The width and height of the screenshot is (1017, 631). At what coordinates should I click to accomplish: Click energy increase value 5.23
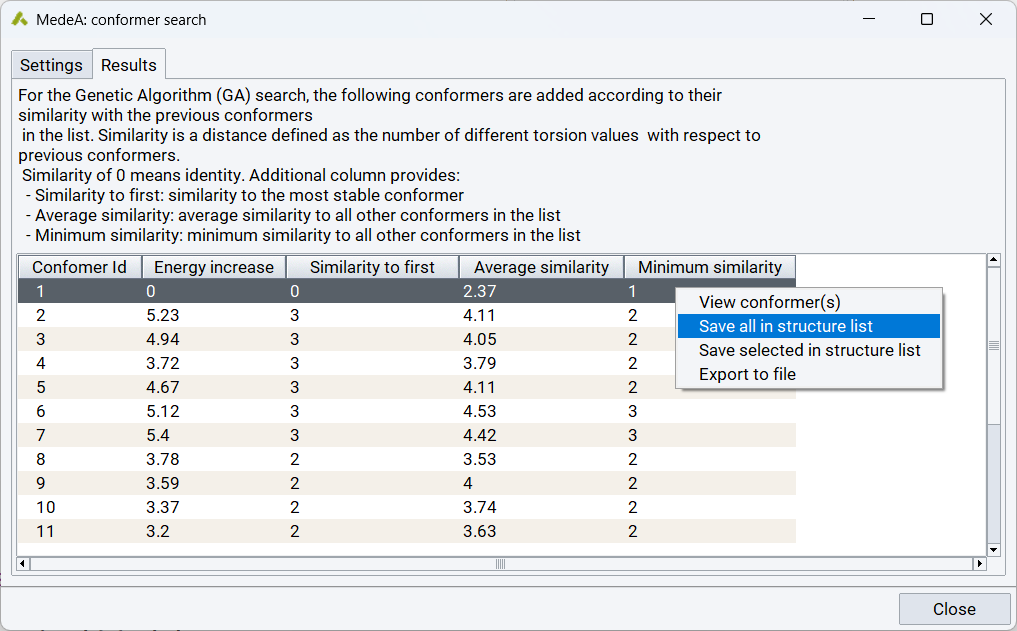tap(163, 315)
